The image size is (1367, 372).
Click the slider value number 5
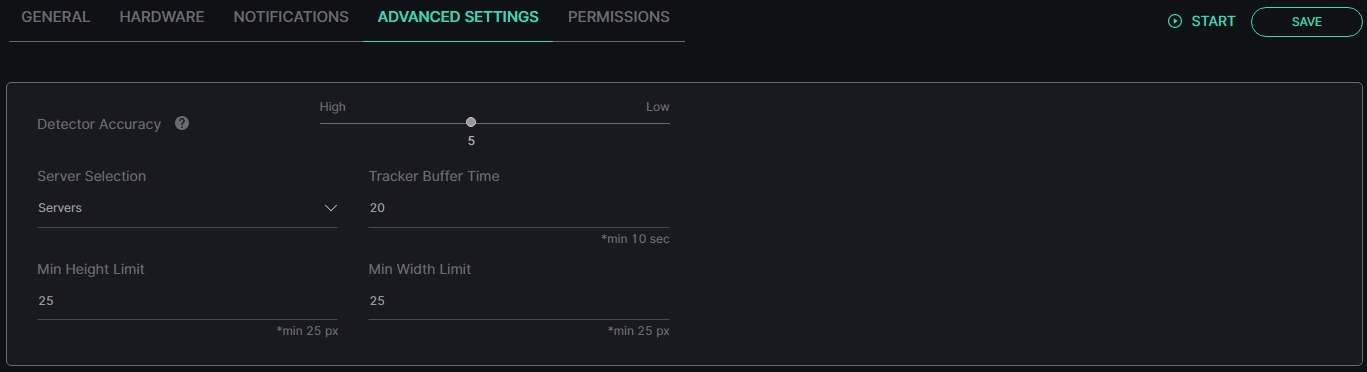(x=471, y=141)
